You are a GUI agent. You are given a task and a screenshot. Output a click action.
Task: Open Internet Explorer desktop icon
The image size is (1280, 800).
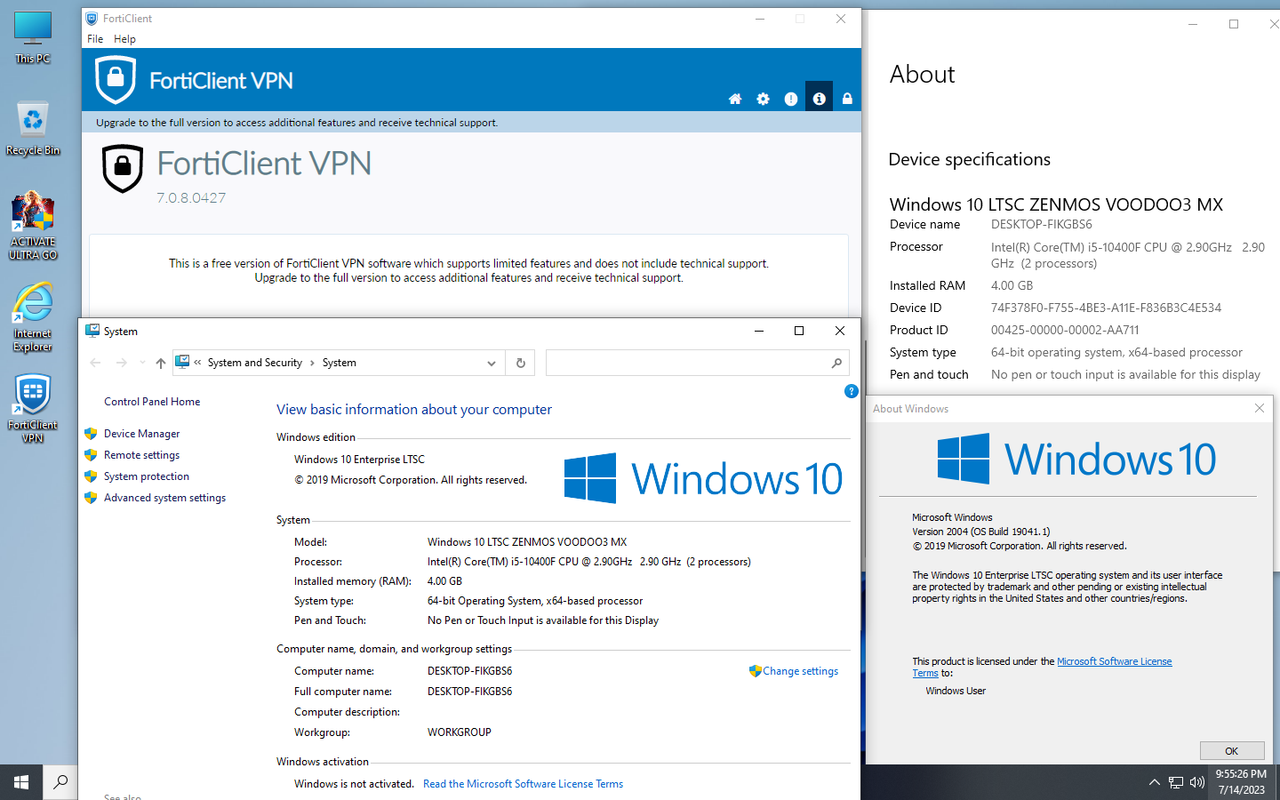click(x=33, y=318)
